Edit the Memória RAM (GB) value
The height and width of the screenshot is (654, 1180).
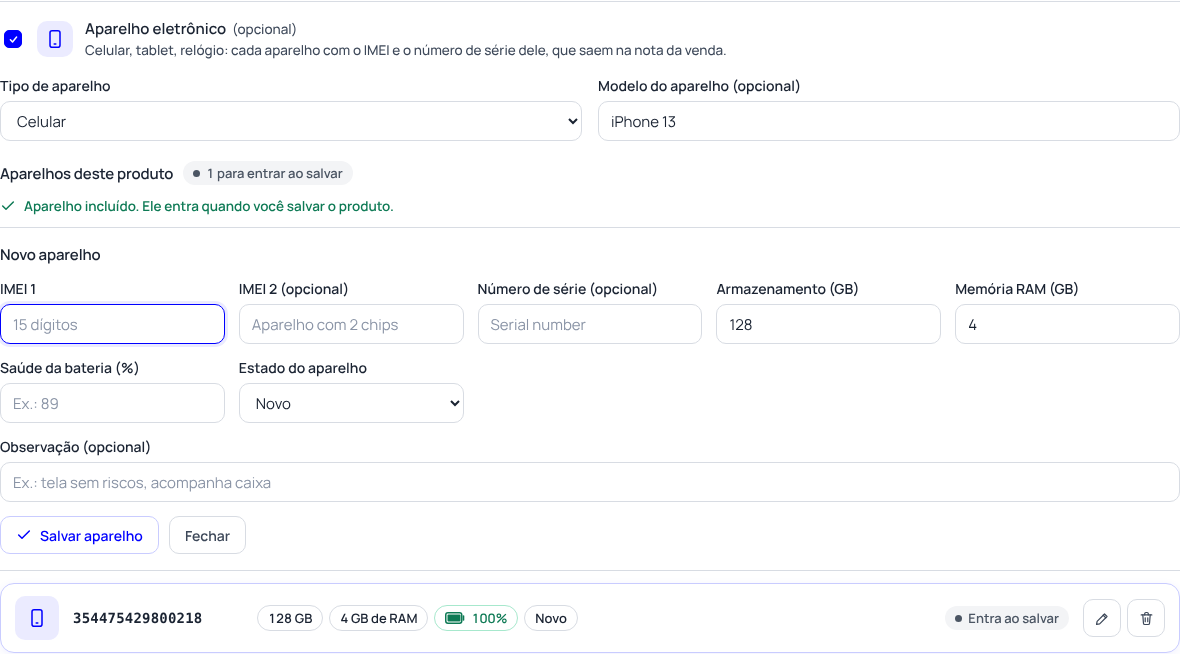pos(1066,324)
